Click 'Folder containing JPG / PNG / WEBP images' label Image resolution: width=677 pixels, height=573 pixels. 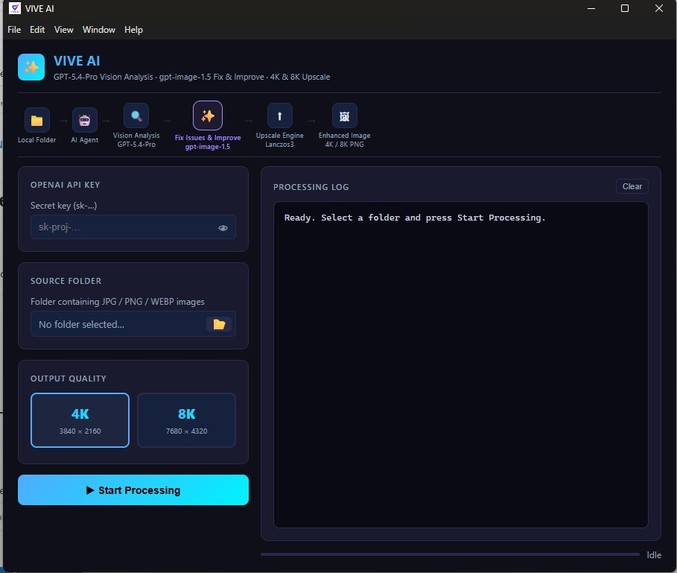coord(117,302)
